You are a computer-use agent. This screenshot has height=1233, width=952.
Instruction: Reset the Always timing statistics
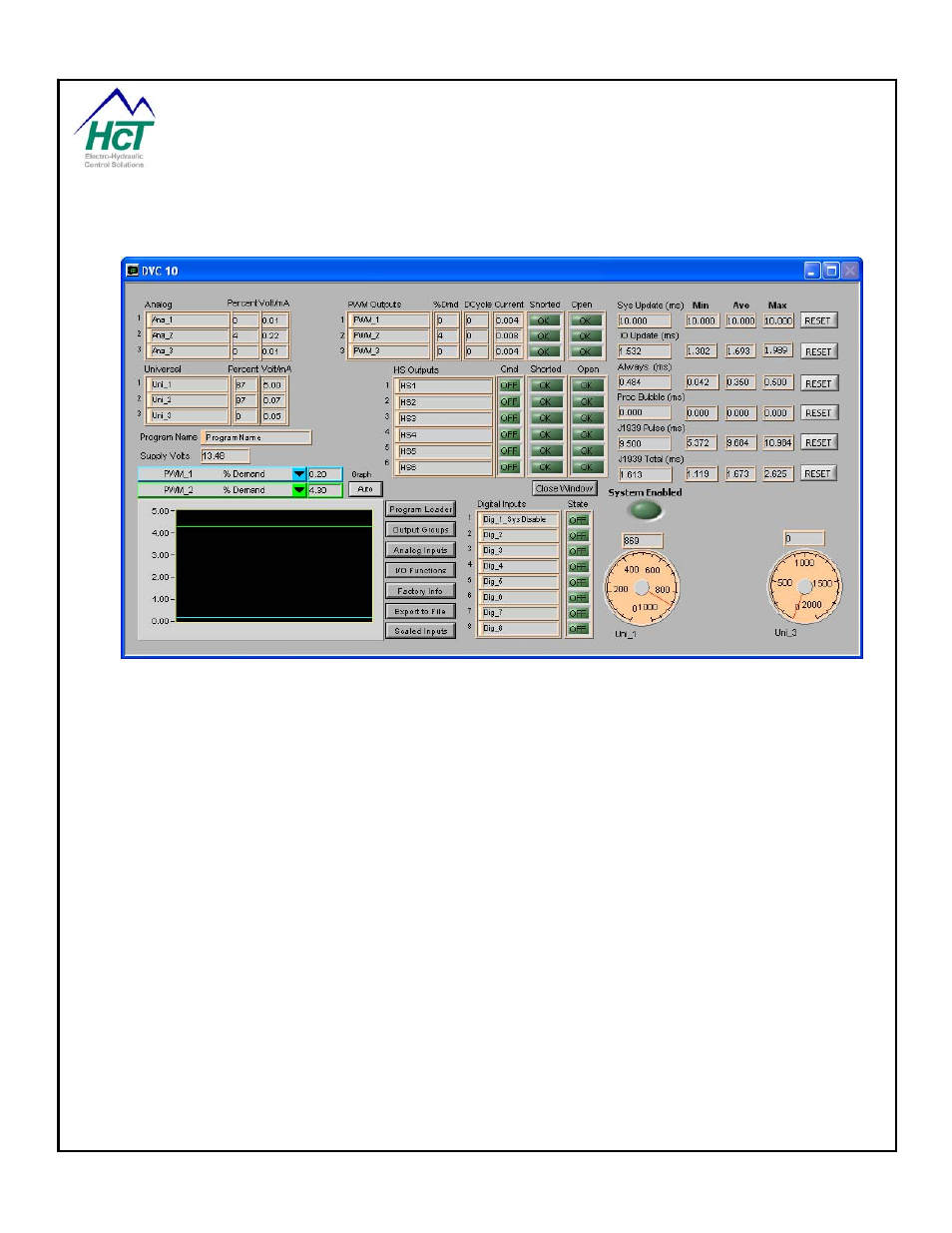(x=818, y=383)
